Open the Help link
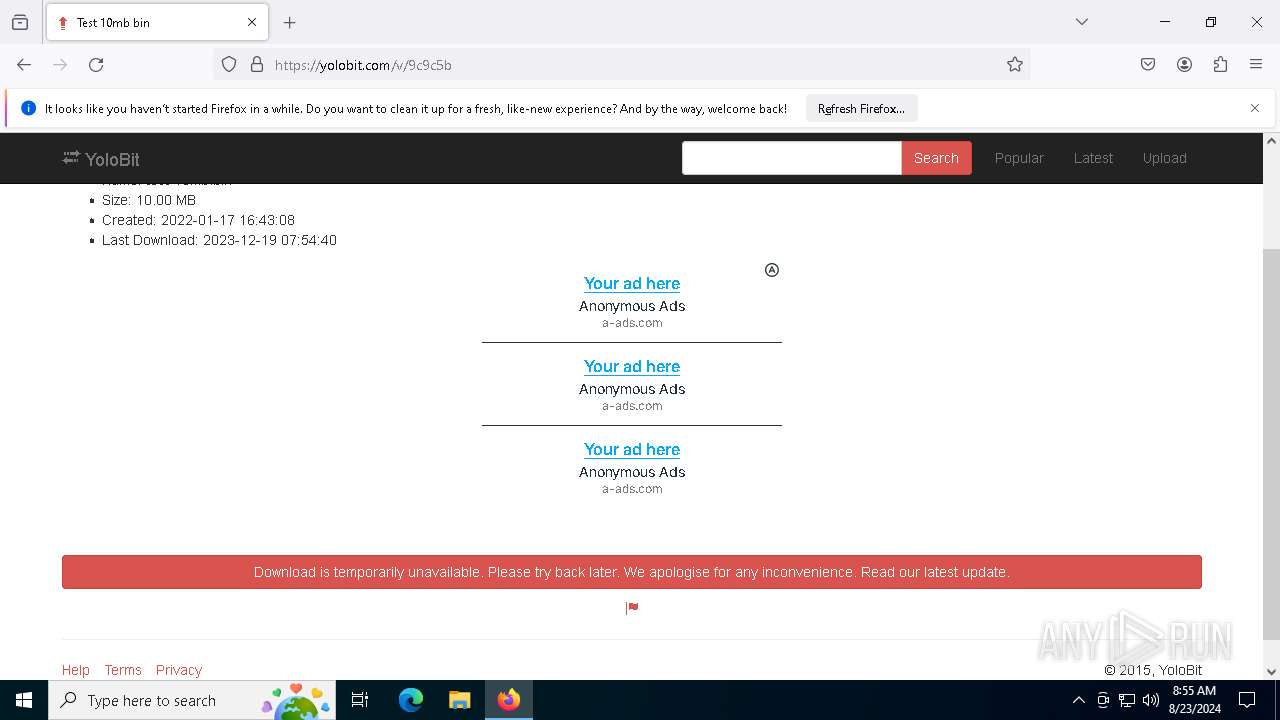The width and height of the screenshot is (1280, 720). coord(76,670)
